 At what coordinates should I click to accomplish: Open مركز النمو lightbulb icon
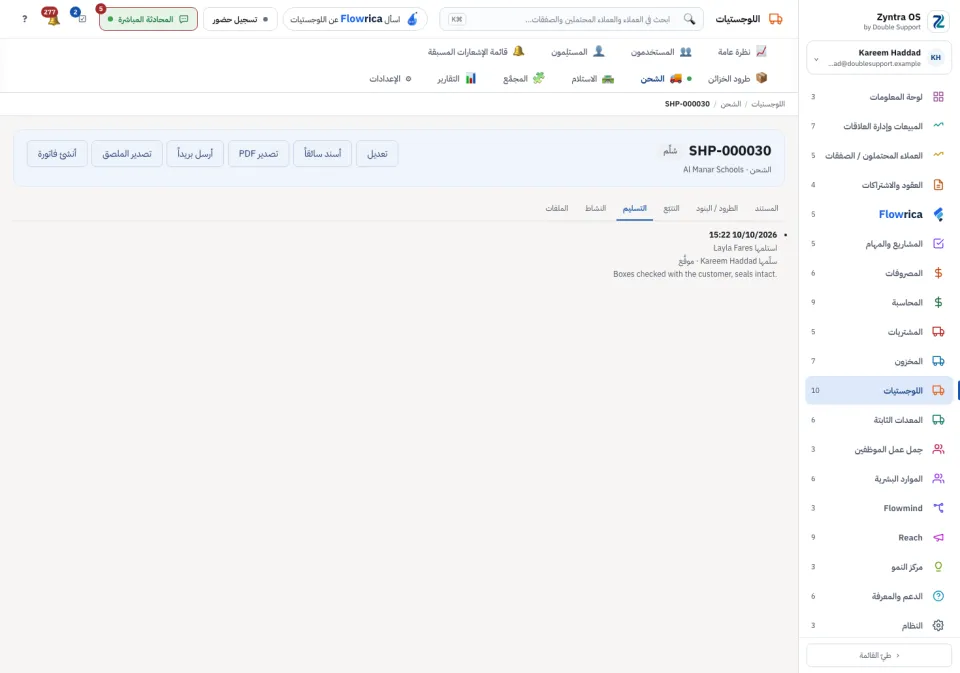pyautogui.click(x=938, y=566)
